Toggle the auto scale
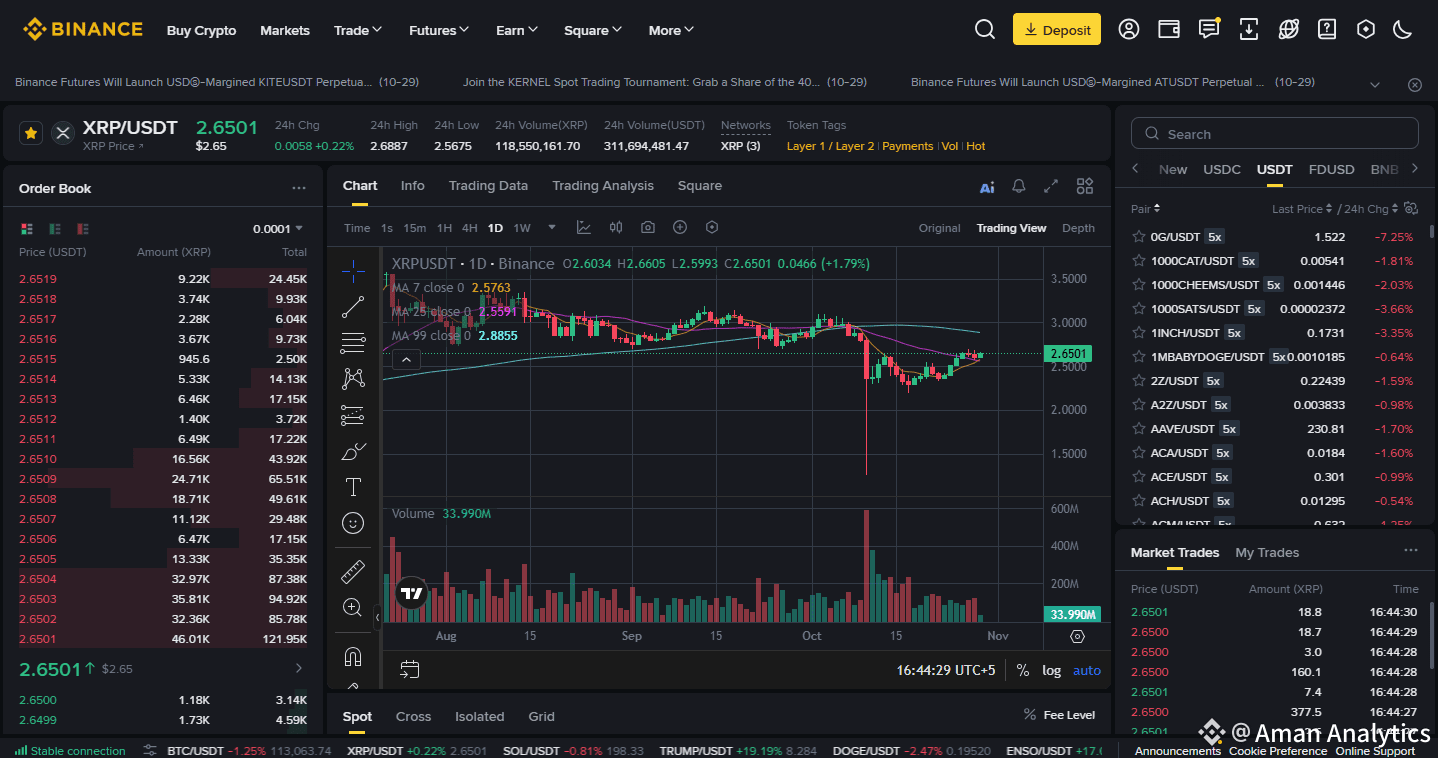This screenshot has height=758, width=1438. [1087, 670]
